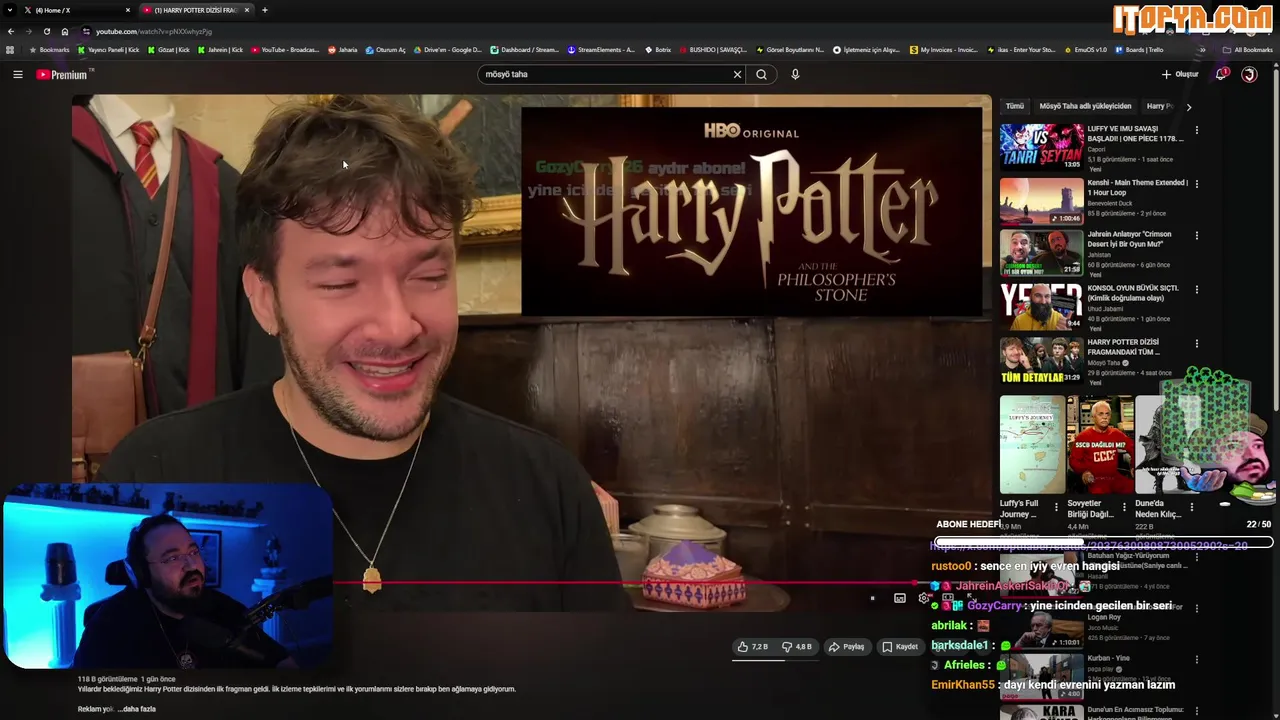Toggle theater mode in player

point(948,598)
